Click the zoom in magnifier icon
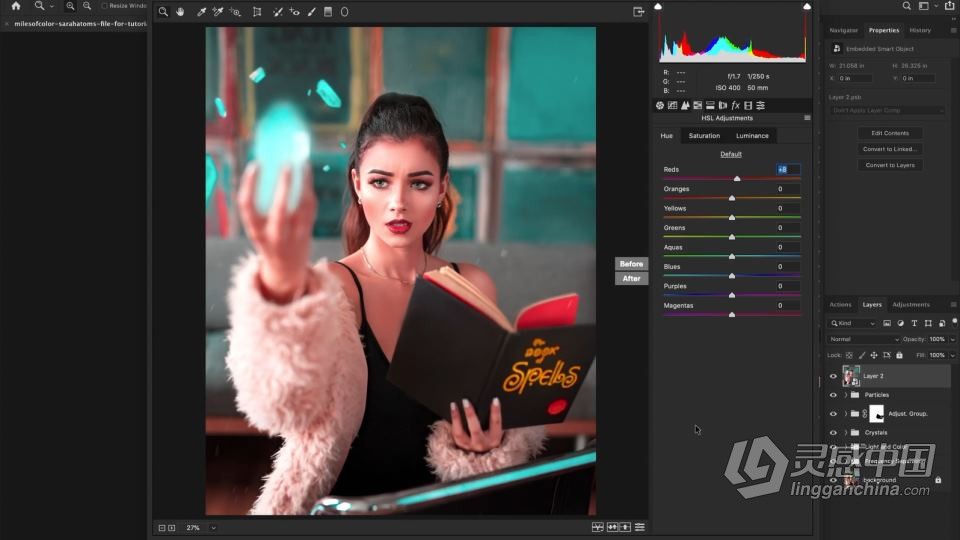This screenshot has height=540, width=960. point(70,6)
